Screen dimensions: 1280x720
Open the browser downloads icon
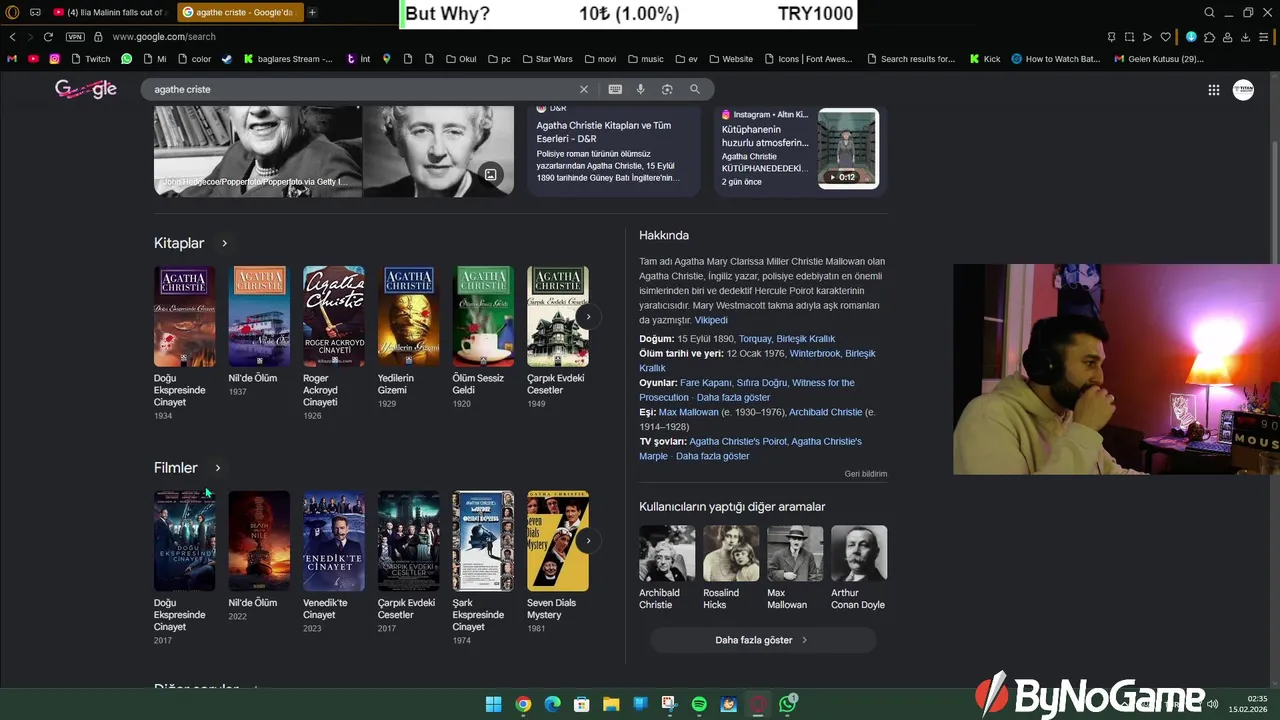tap(1246, 37)
